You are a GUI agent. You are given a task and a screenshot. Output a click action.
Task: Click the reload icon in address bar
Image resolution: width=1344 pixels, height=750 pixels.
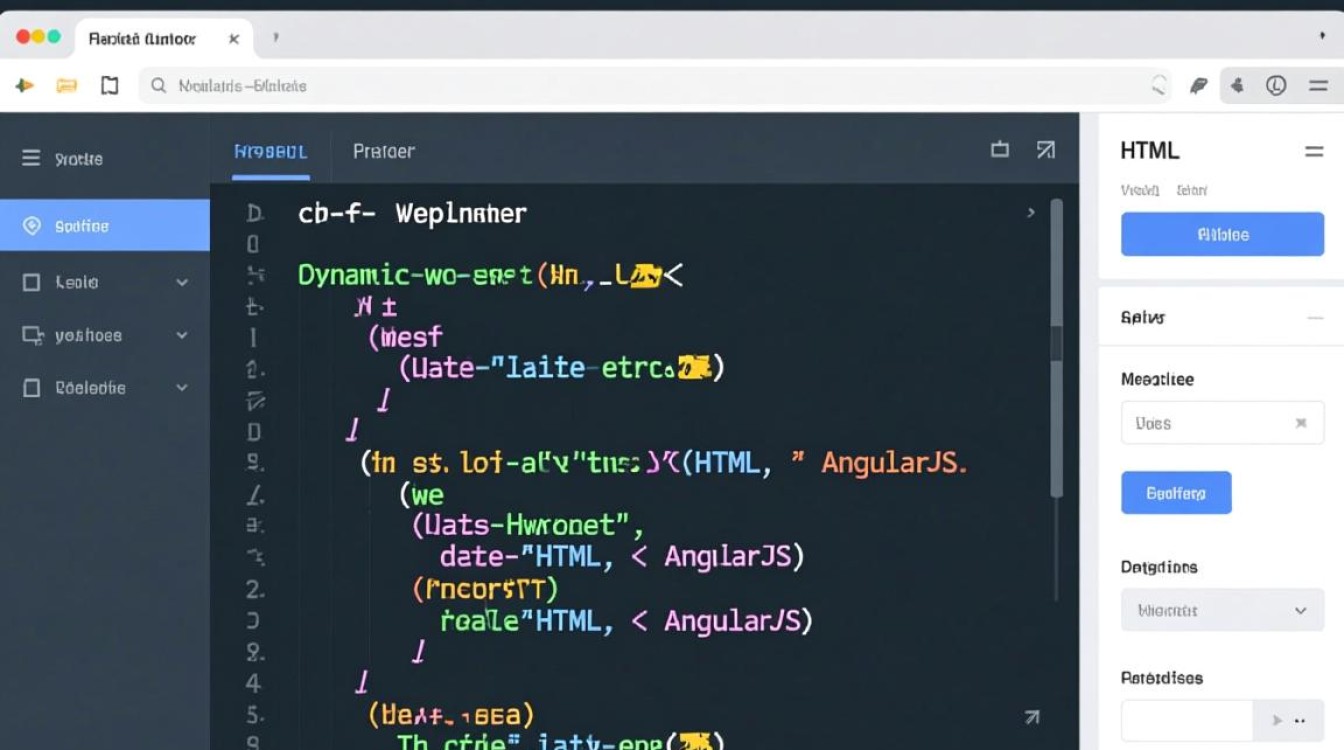click(1159, 86)
